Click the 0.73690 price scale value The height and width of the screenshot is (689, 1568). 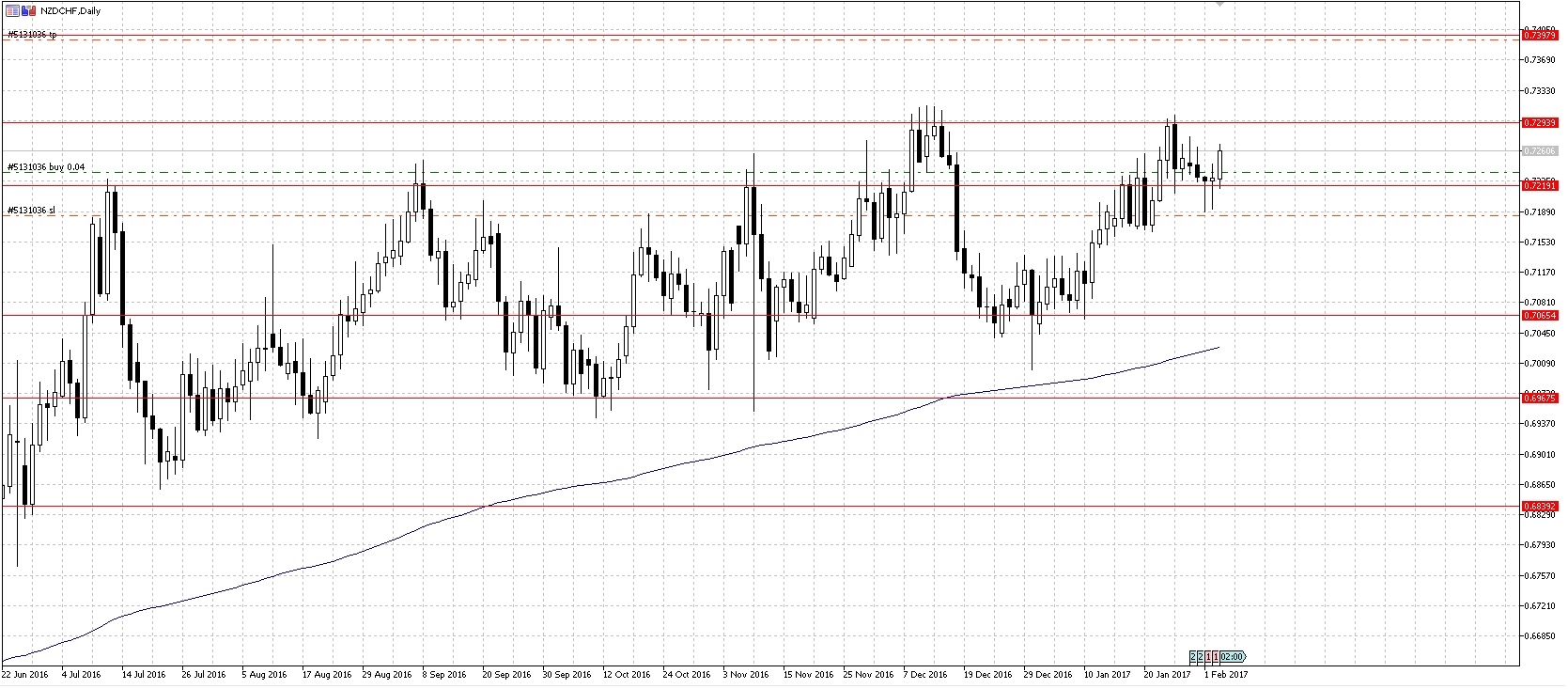1540,60
